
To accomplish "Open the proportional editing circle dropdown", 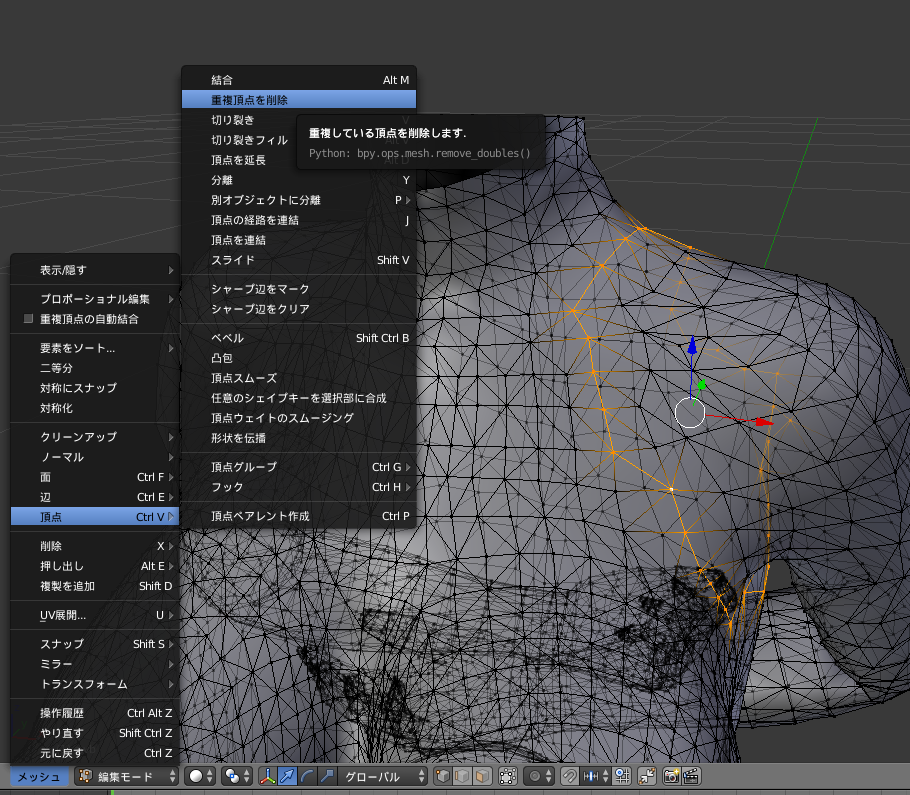I will [x=539, y=776].
